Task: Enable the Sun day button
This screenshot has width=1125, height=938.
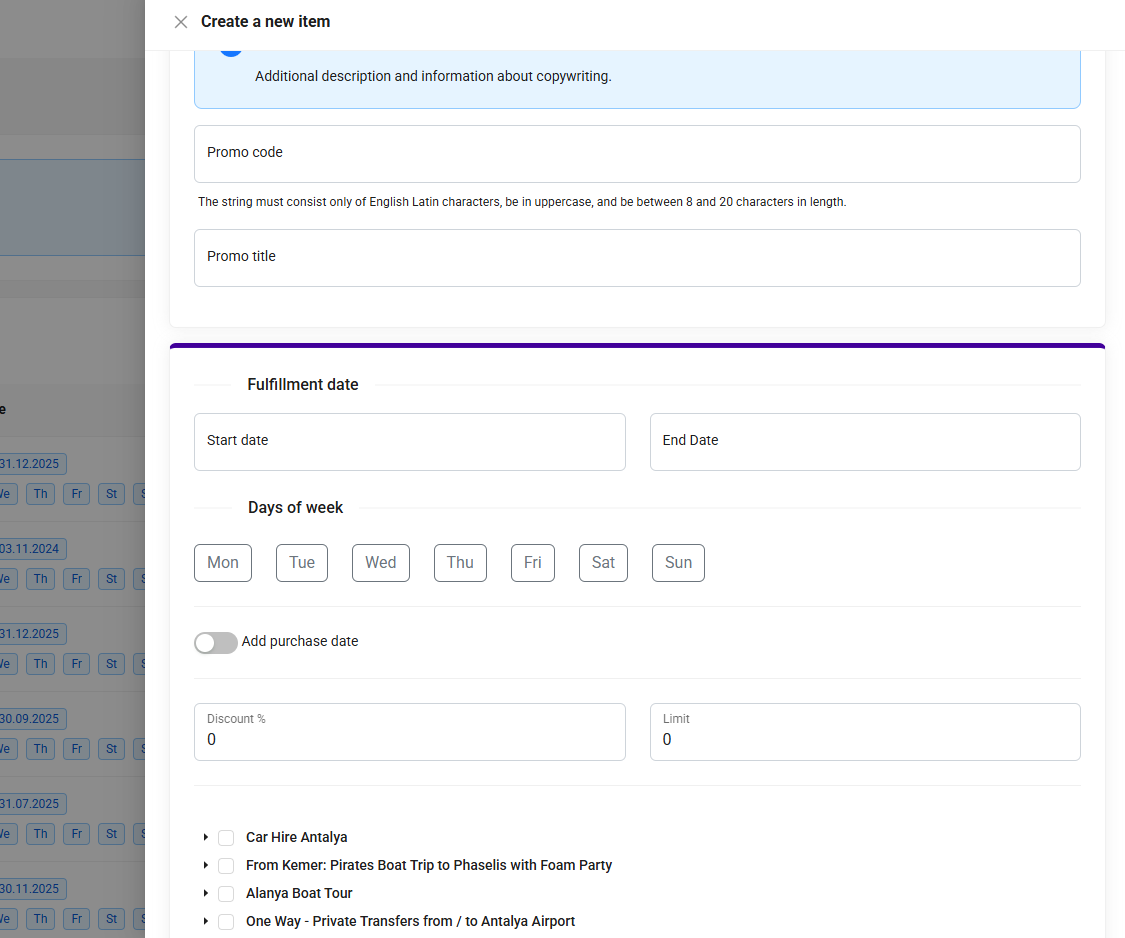Action: tap(678, 563)
